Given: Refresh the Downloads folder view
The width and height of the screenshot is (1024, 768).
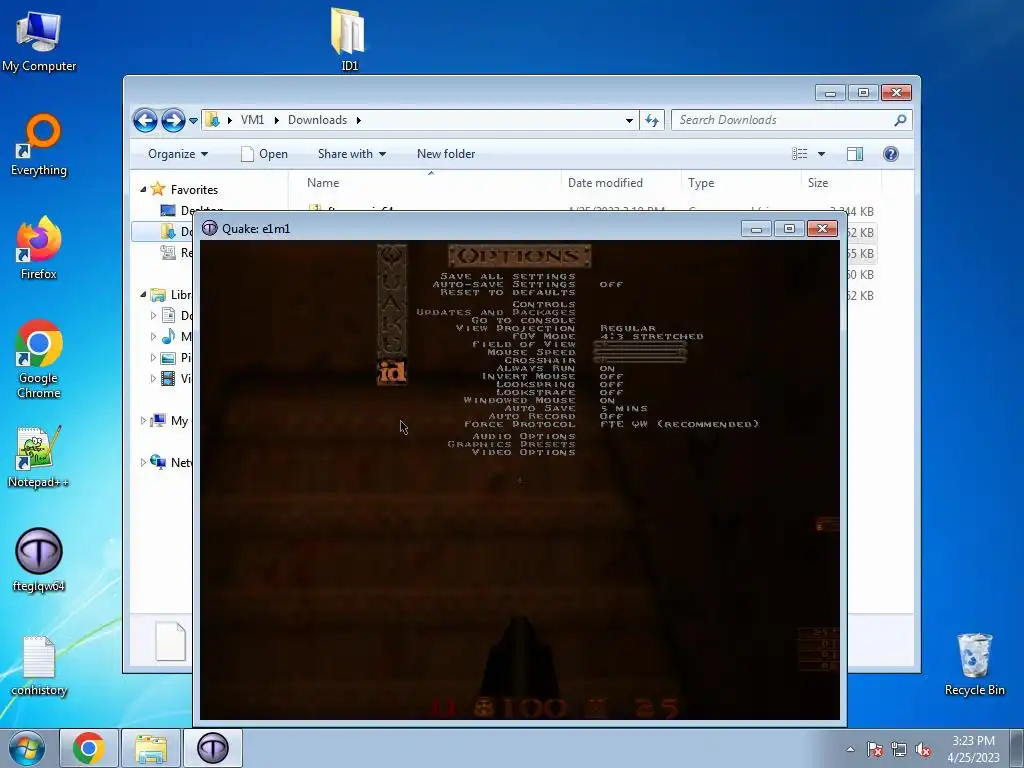Looking at the screenshot, I should [652, 120].
